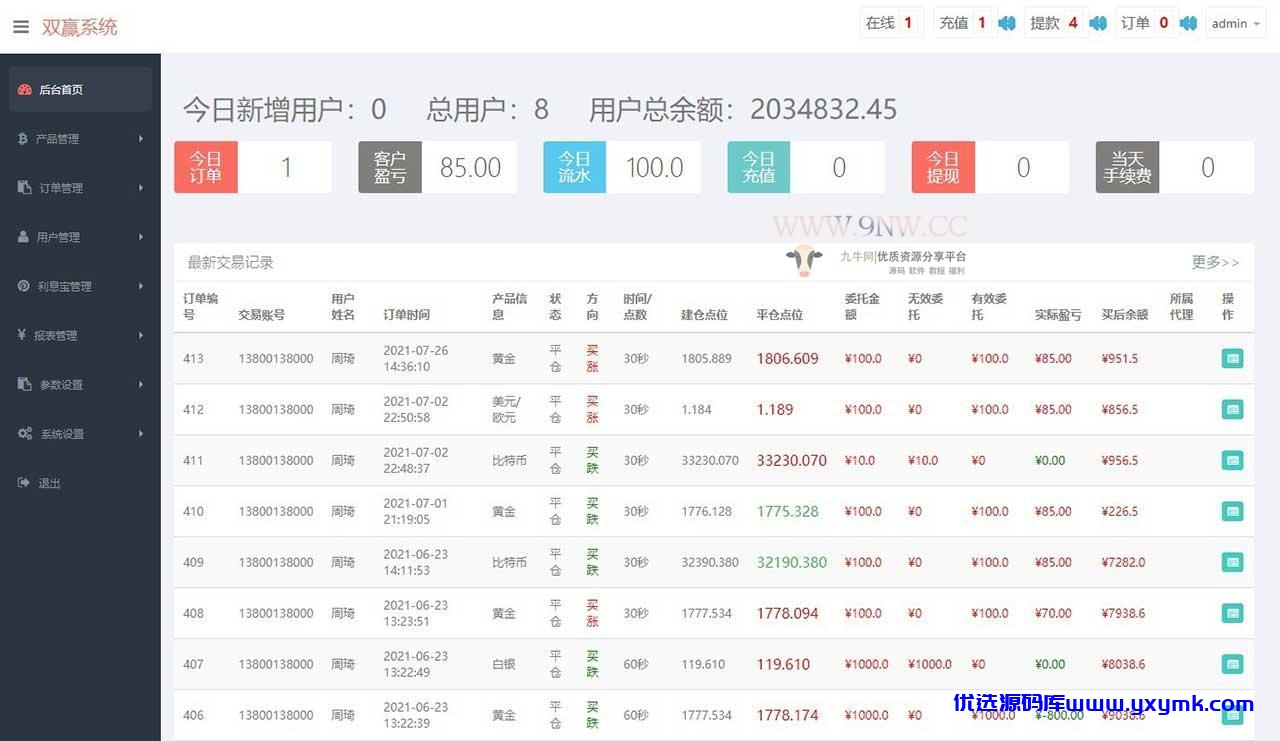Toggle the hamburger sidebar menu icon
The height and width of the screenshot is (741, 1280).
[x=21, y=27]
